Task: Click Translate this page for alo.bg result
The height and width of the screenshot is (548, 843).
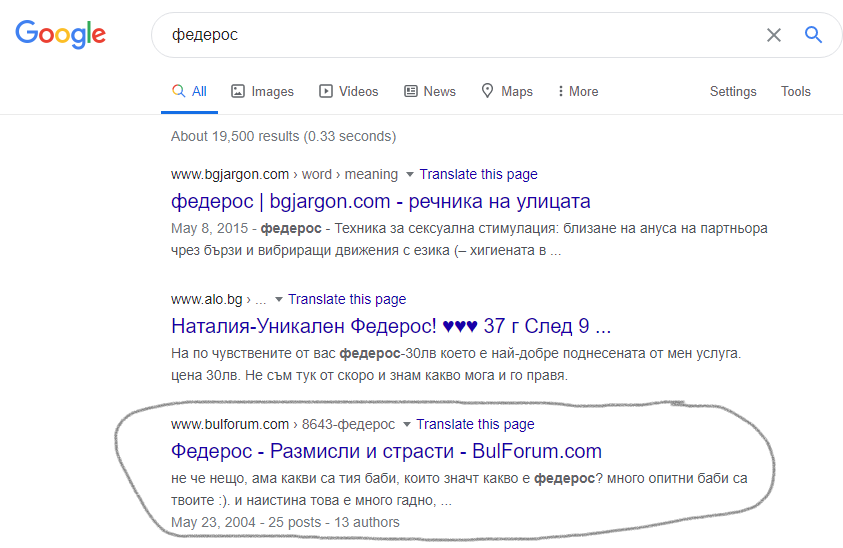Action: [347, 299]
